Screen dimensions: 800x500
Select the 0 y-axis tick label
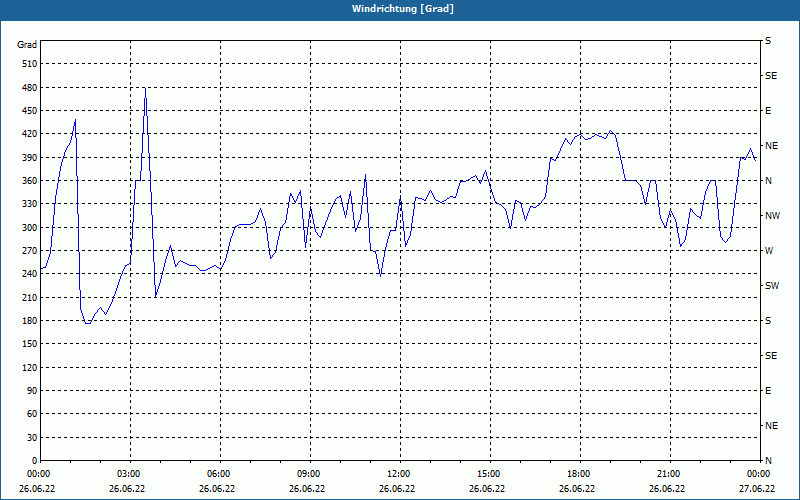tap(35, 461)
